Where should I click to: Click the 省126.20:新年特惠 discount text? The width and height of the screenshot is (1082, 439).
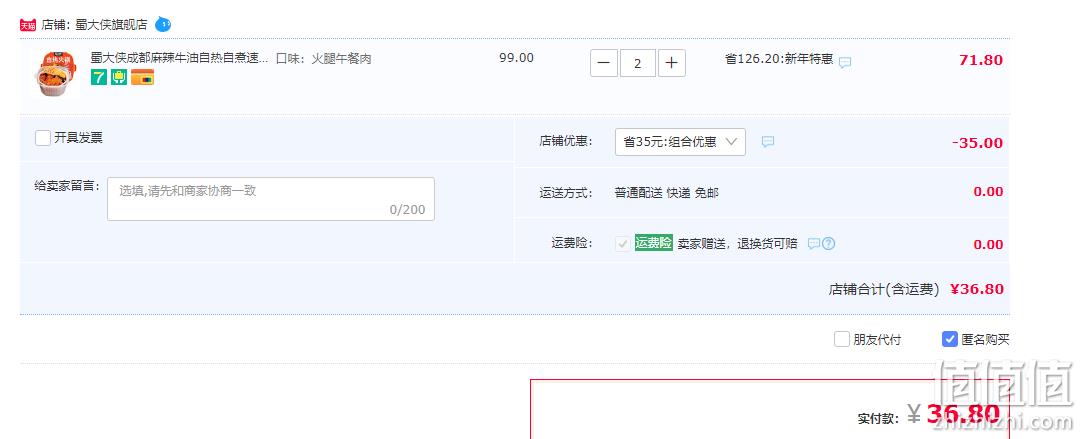pyautogui.click(x=779, y=59)
